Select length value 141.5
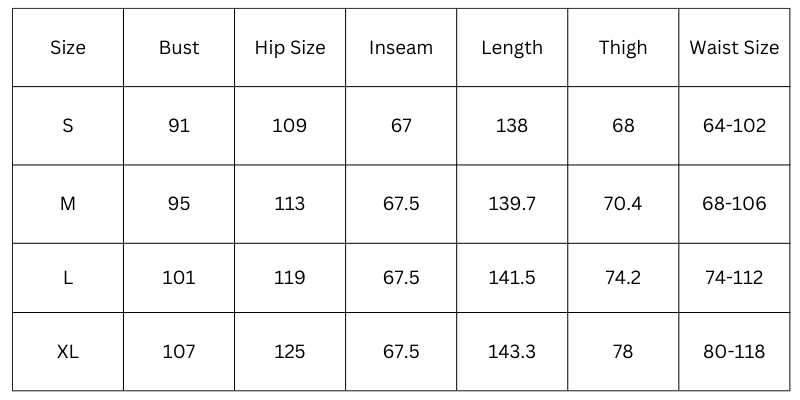 tap(512, 278)
